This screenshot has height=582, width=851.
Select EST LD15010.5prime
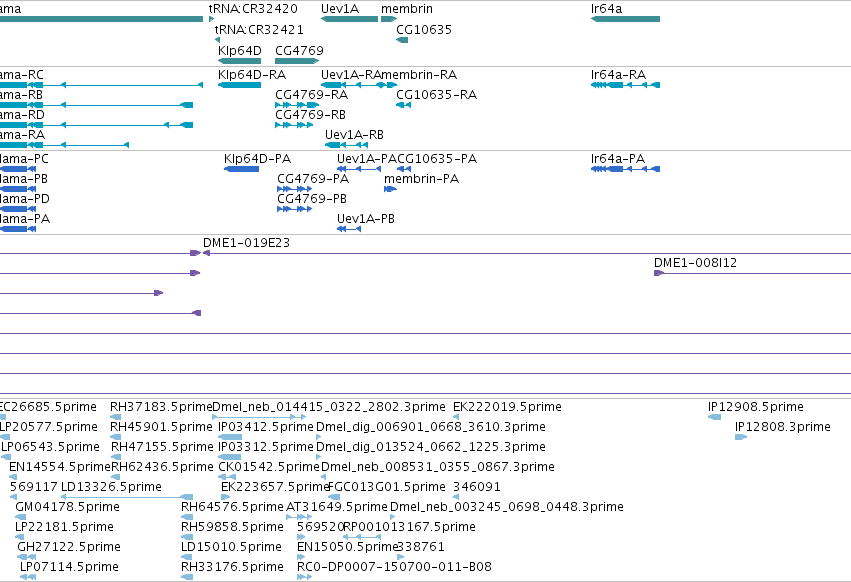coord(187,557)
